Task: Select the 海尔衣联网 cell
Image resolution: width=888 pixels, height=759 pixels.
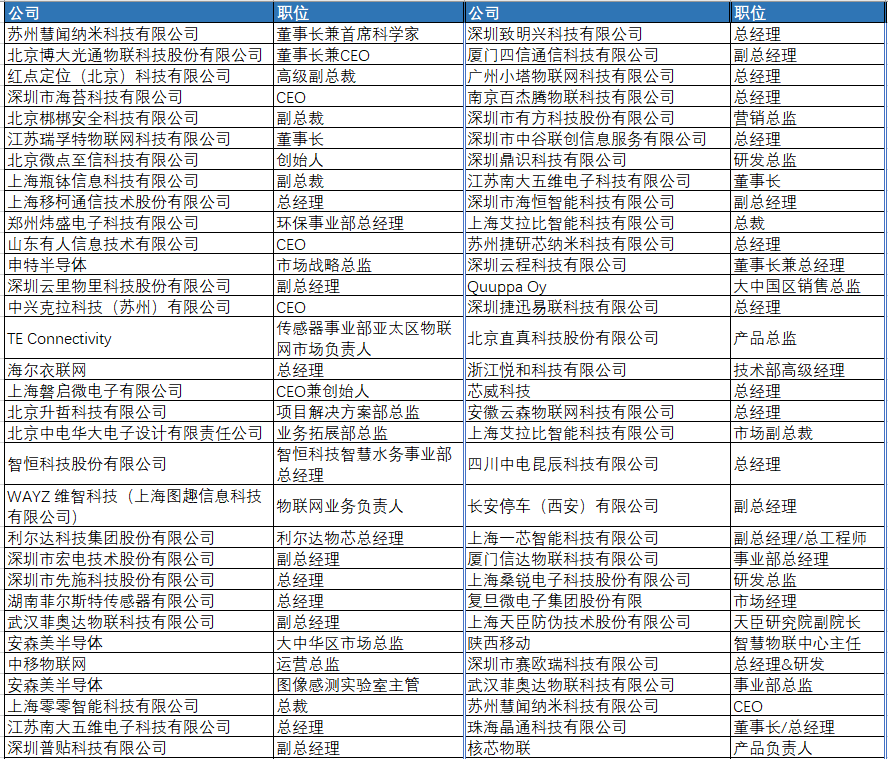Action: click(138, 370)
